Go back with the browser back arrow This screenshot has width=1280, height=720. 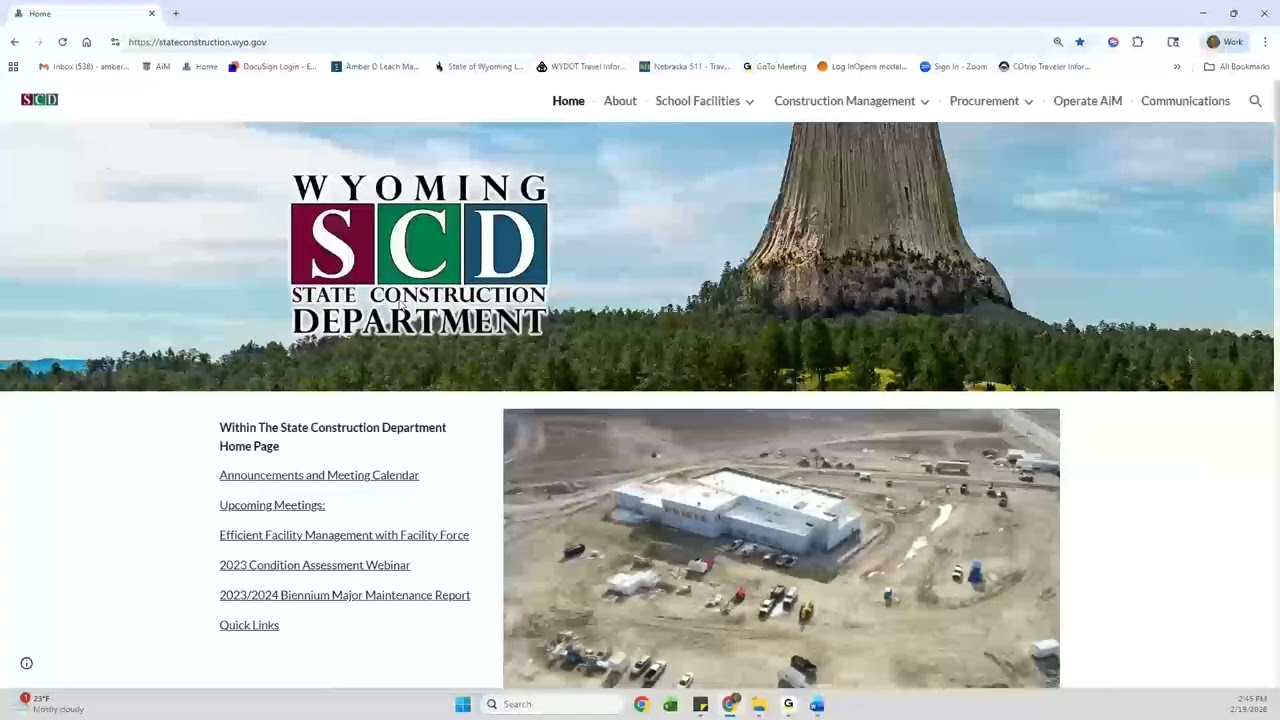(x=14, y=42)
